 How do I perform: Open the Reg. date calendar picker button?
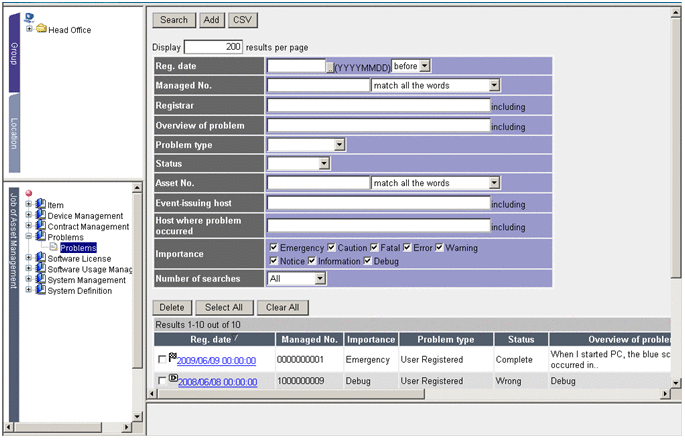pyautogui.click(x=329, y=66)
